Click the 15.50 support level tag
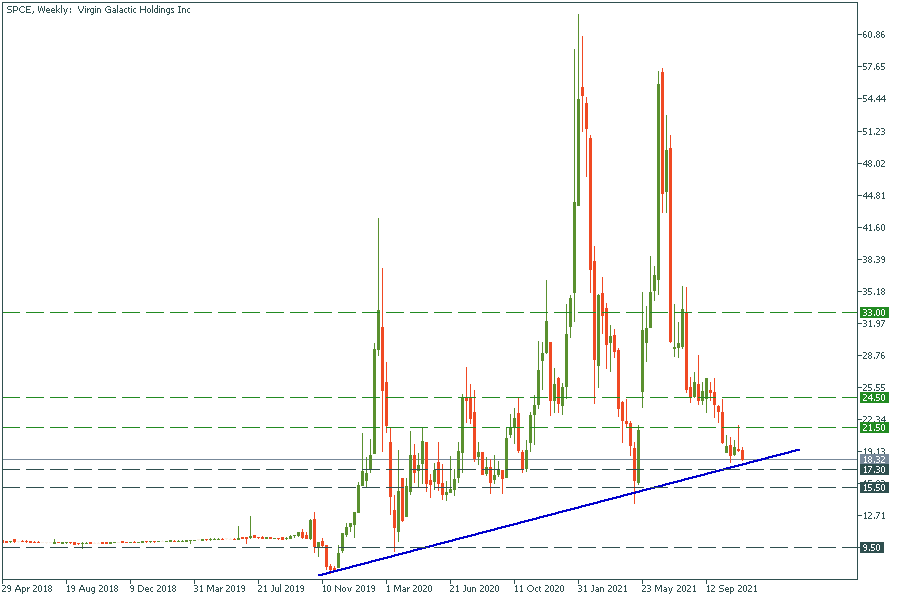 click(875, 487)
